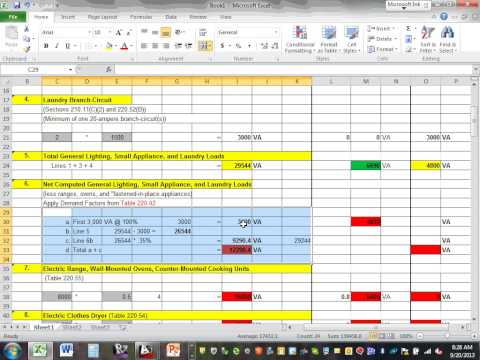This screenshot has height=360, width=480.
Task: Apply percent style format
Action: tap(238, 46)
